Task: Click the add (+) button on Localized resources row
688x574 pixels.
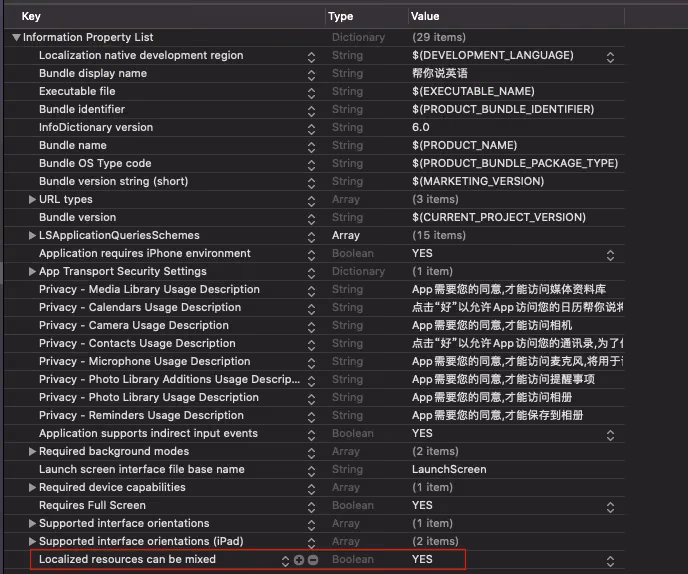Action: (299, 560)
